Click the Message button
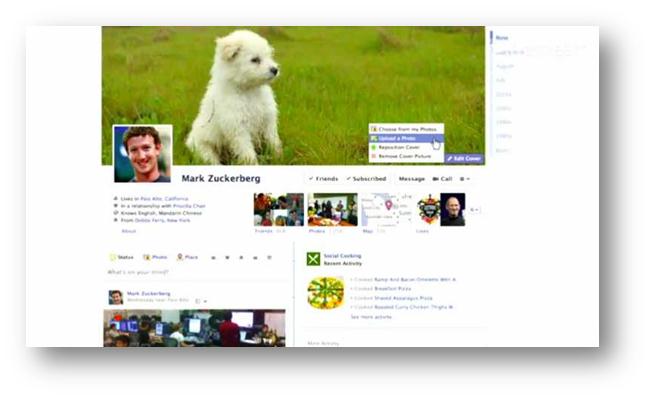The height and width of the screenshot is (399, 651). click(411, 179)
